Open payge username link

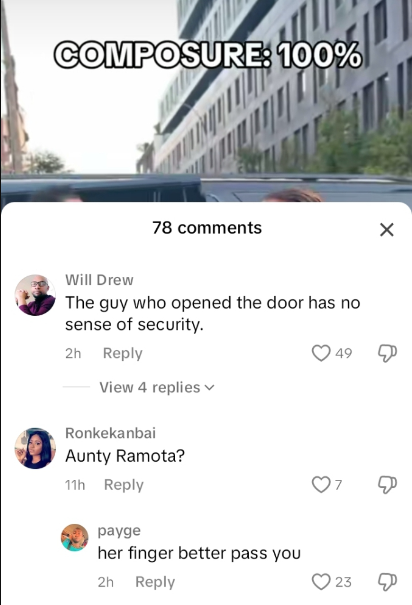click(x=119, y=531)
